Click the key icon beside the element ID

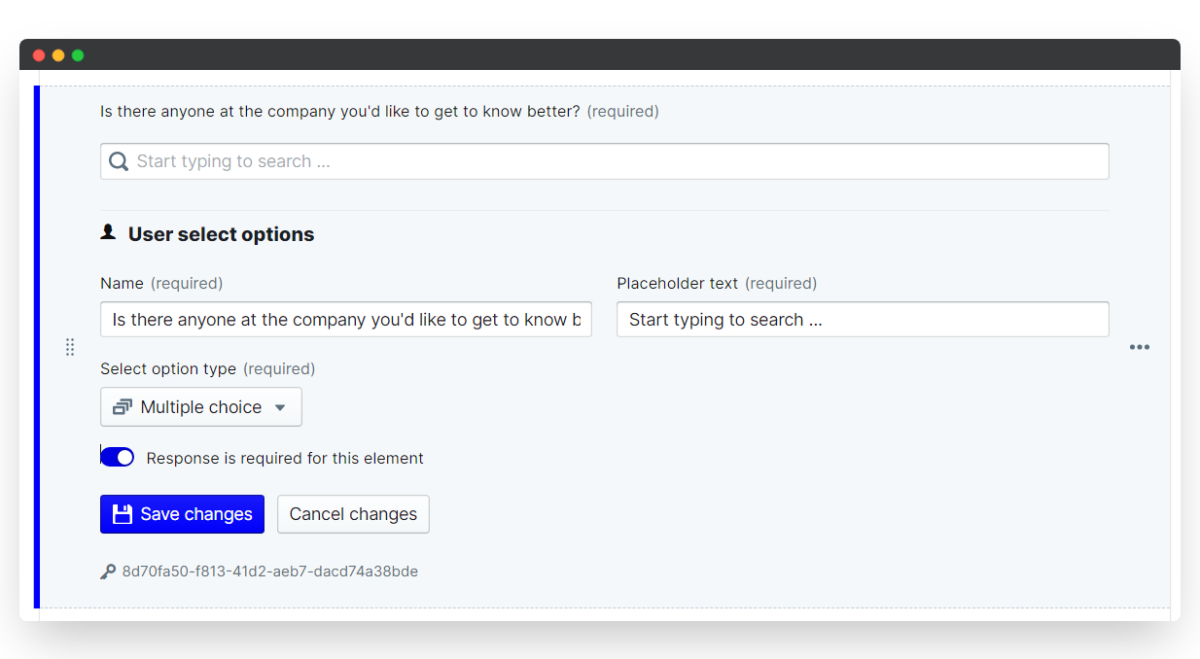[108, 572]
